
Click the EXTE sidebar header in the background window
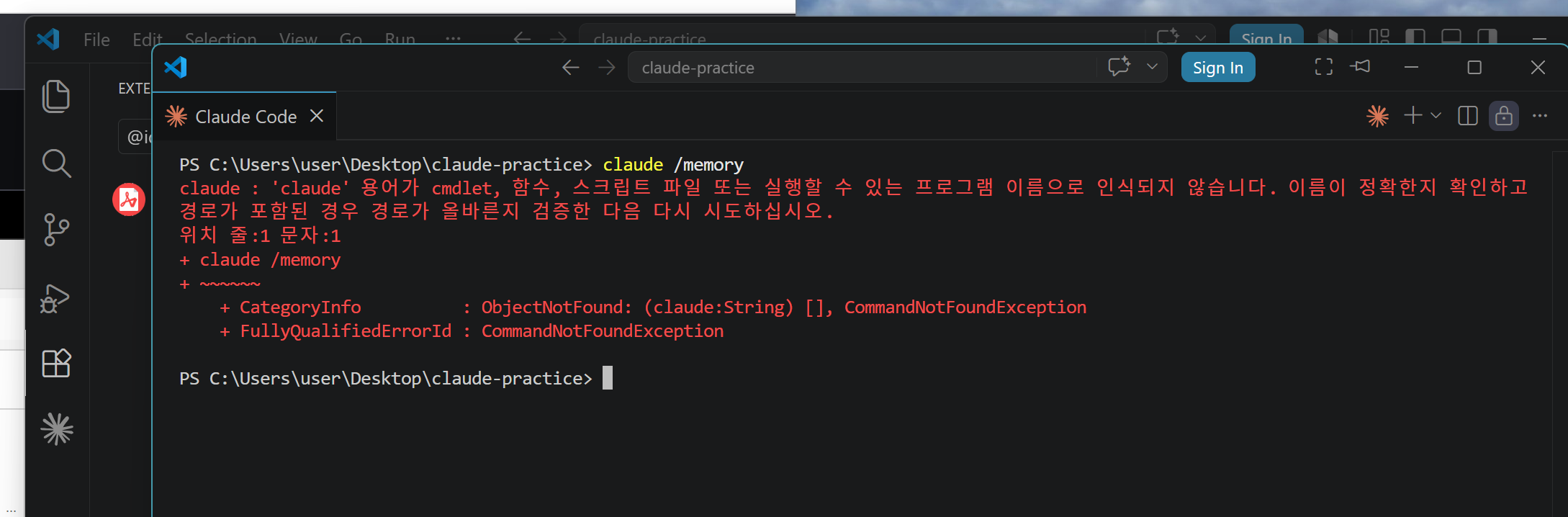134,89
